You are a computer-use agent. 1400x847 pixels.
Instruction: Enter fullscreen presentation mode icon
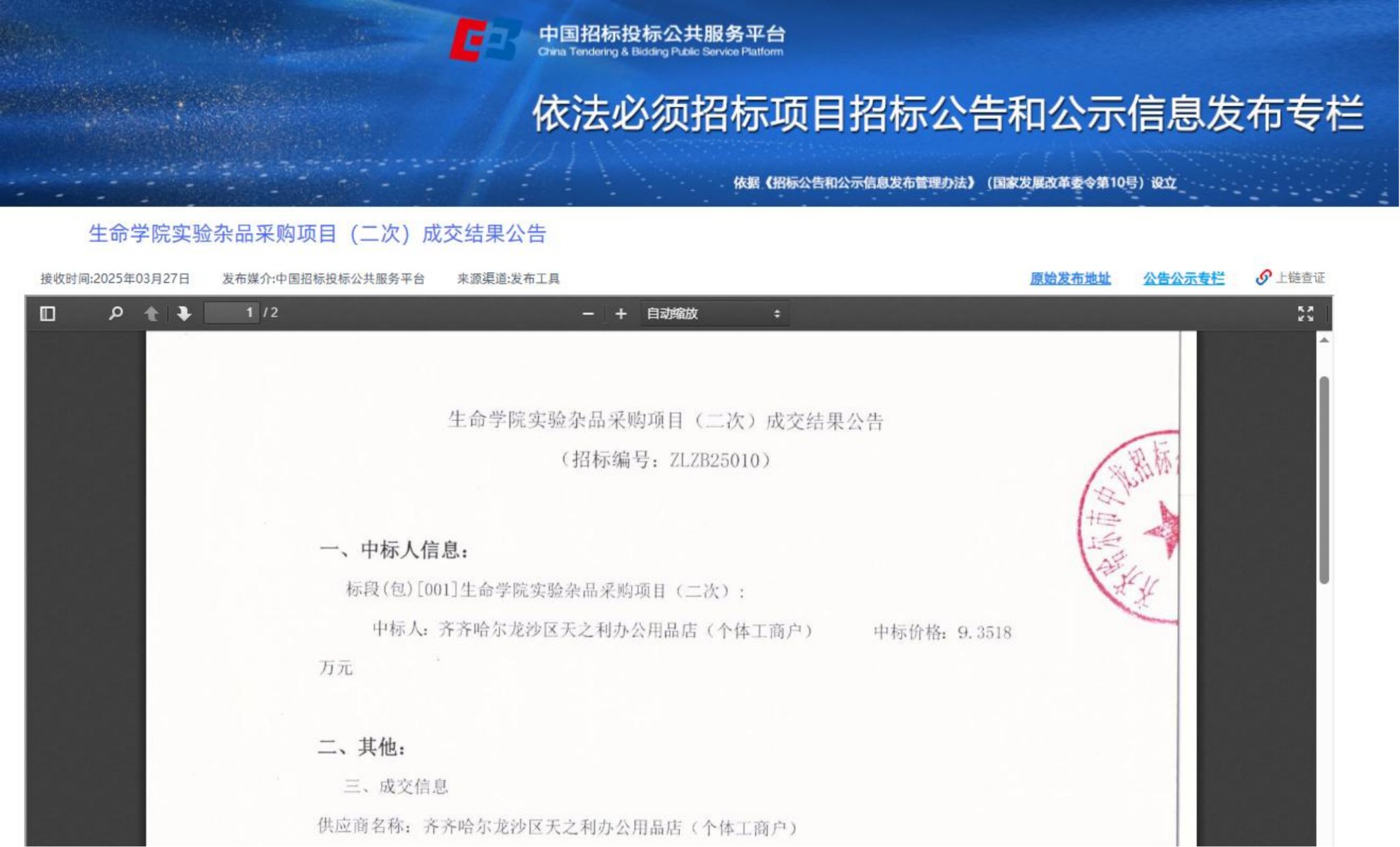point(1305,314)
